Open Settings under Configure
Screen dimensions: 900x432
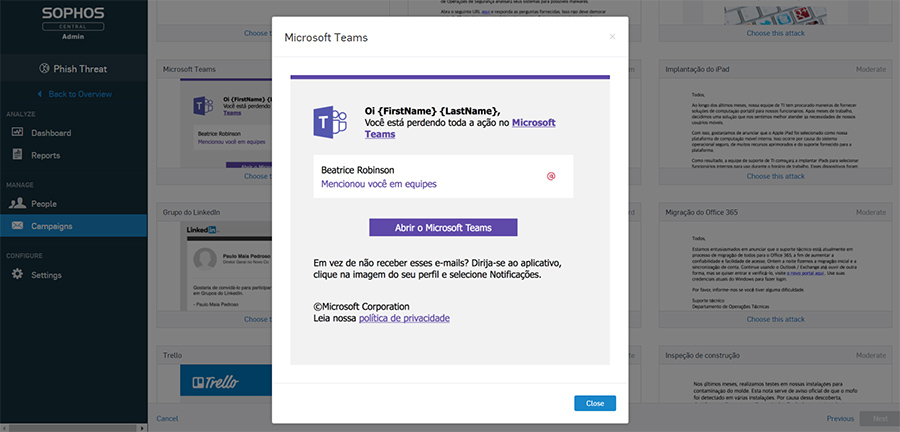point(73,275)
